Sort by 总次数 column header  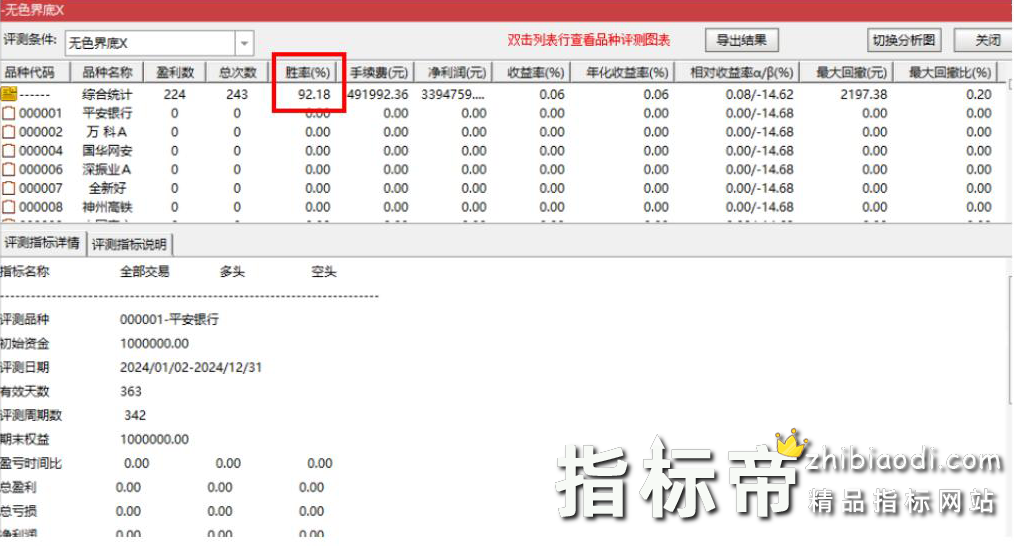coord(237,72)
